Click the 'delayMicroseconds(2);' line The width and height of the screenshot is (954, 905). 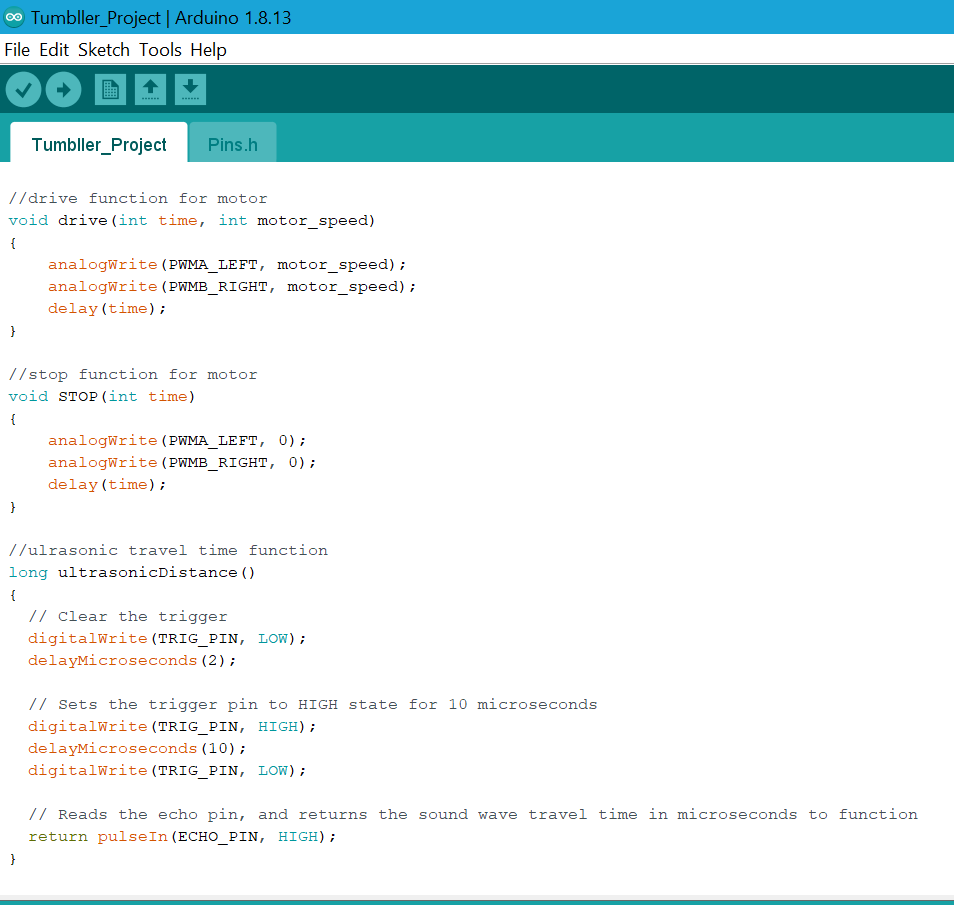click(x=132, y=660)
